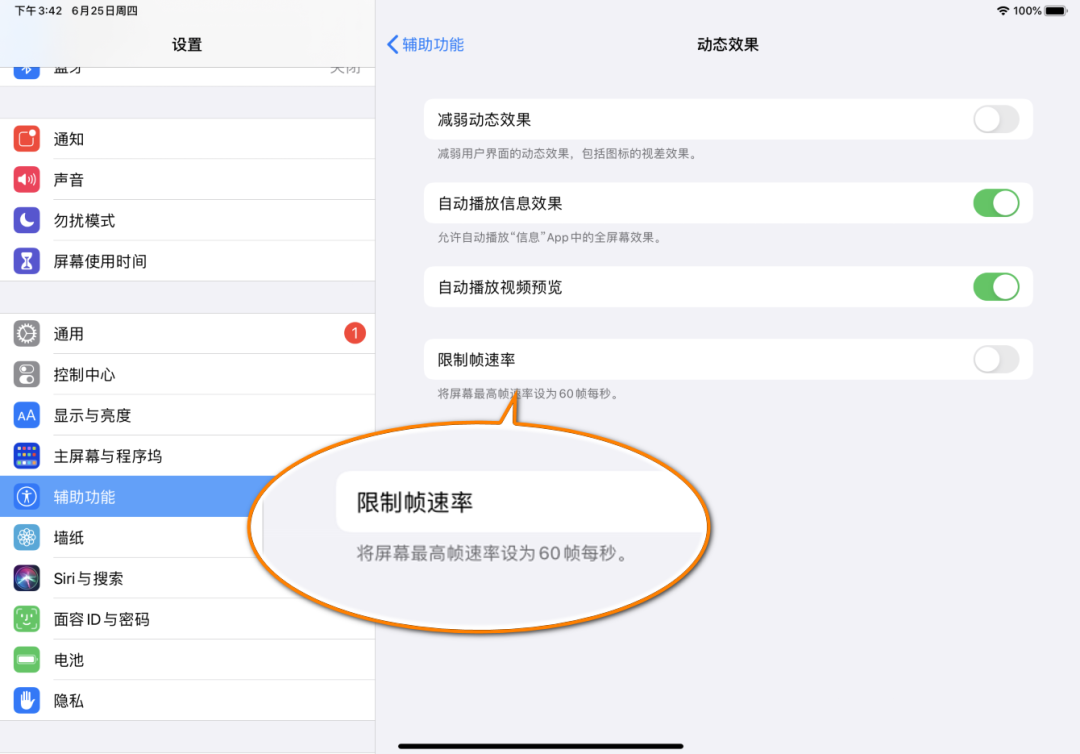Open Wallpaper (墙纸) settings row
The height and width of the screenshot is (754, 1080).
pos(27,538)
